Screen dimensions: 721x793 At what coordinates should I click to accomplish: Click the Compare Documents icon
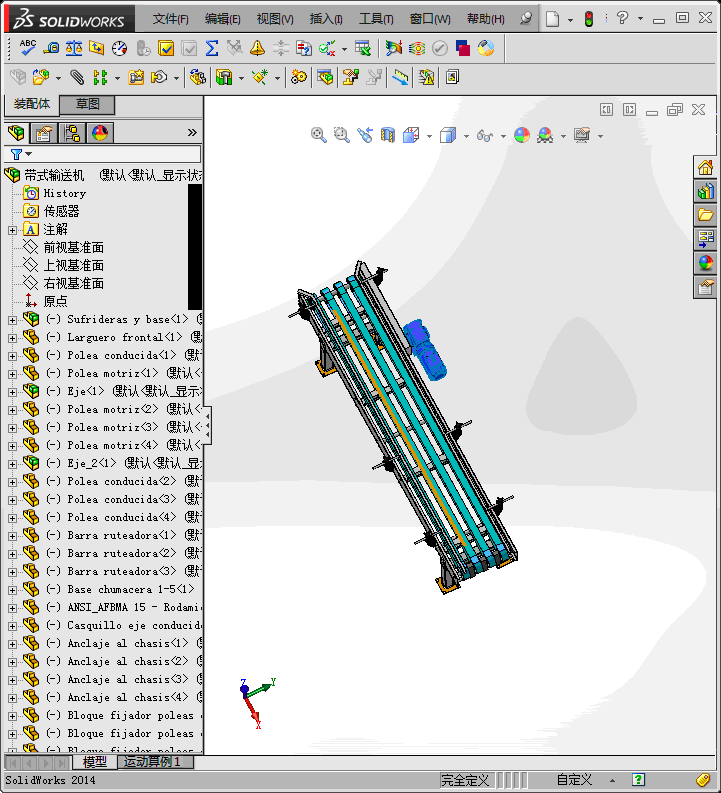coord(303,49)
